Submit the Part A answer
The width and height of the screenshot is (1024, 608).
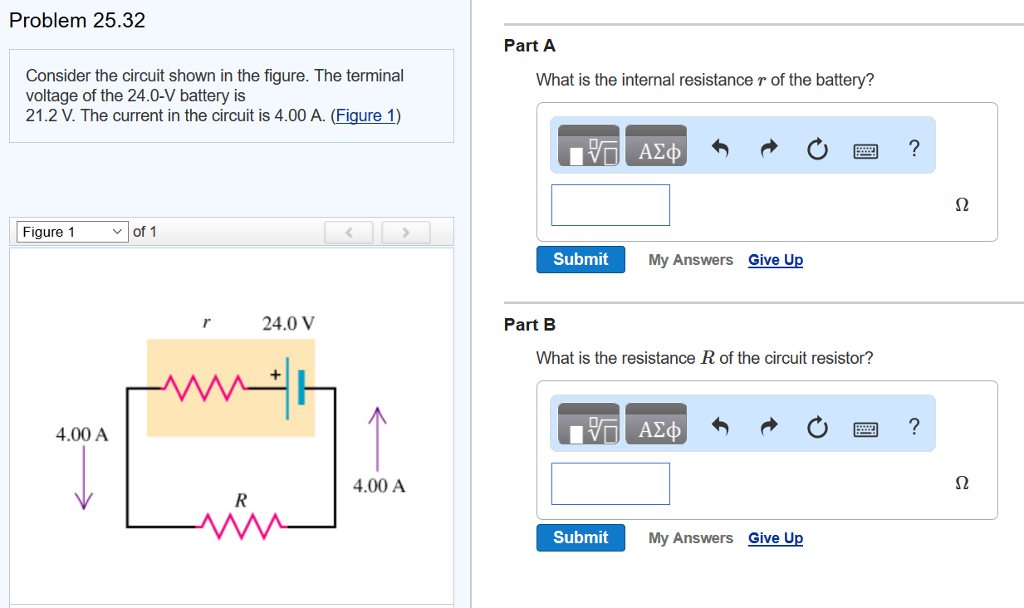coord(580,258)
